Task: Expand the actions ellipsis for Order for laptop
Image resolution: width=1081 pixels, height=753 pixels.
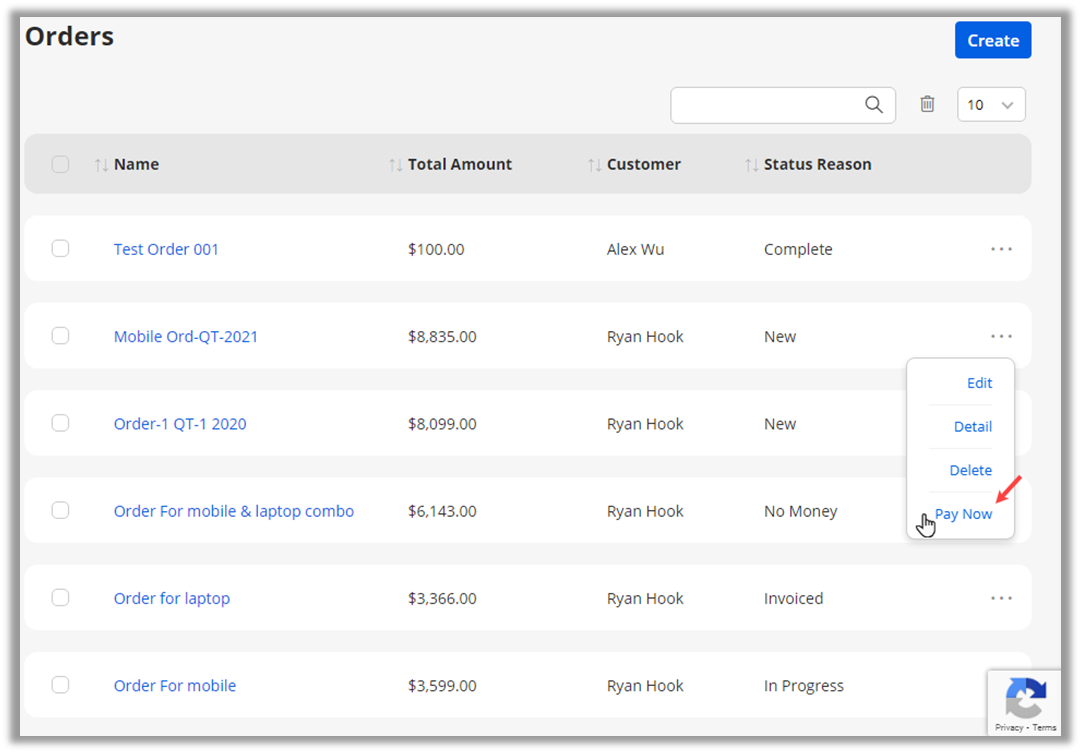Action: click(x=1001, y=598)
